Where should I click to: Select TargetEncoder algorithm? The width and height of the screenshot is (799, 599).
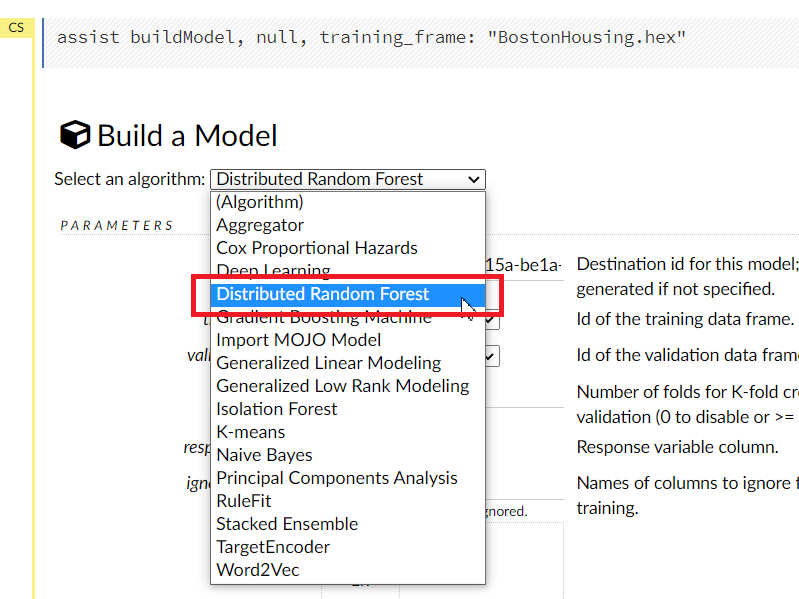[272, 547]
